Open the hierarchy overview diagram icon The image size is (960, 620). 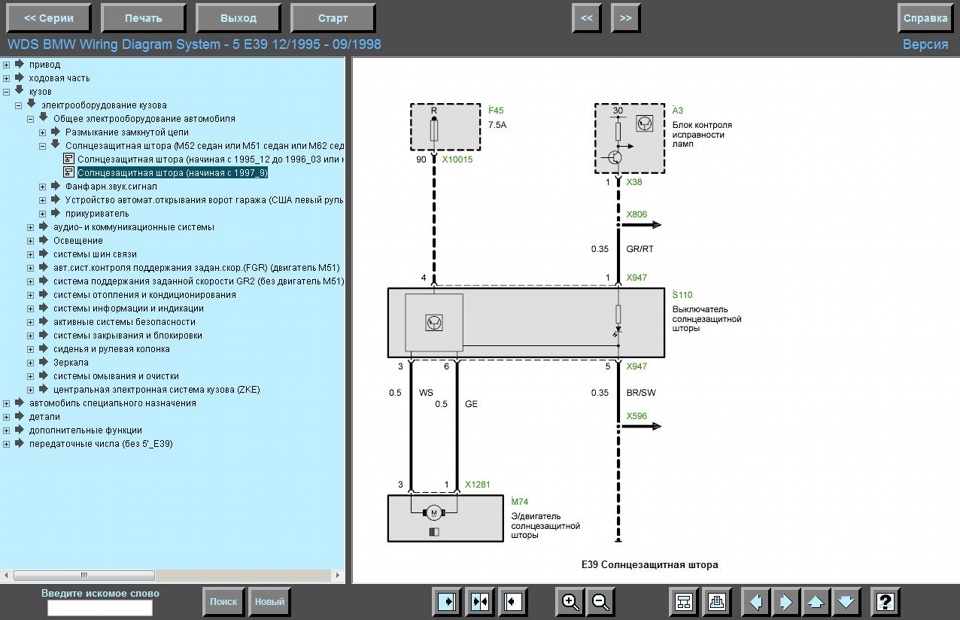click(683, 602)
